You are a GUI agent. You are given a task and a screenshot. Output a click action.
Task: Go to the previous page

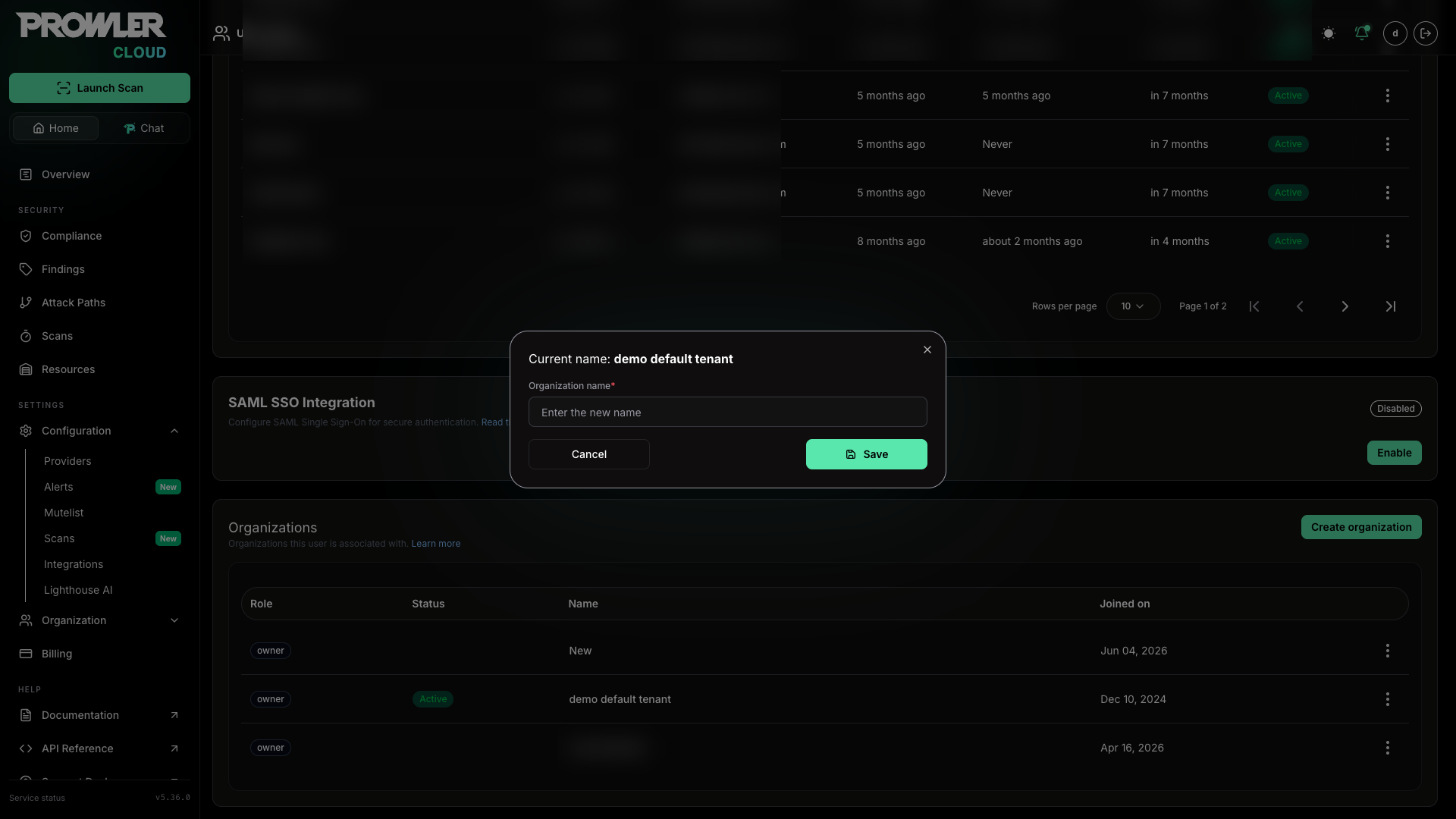(x=1300, y=306)
